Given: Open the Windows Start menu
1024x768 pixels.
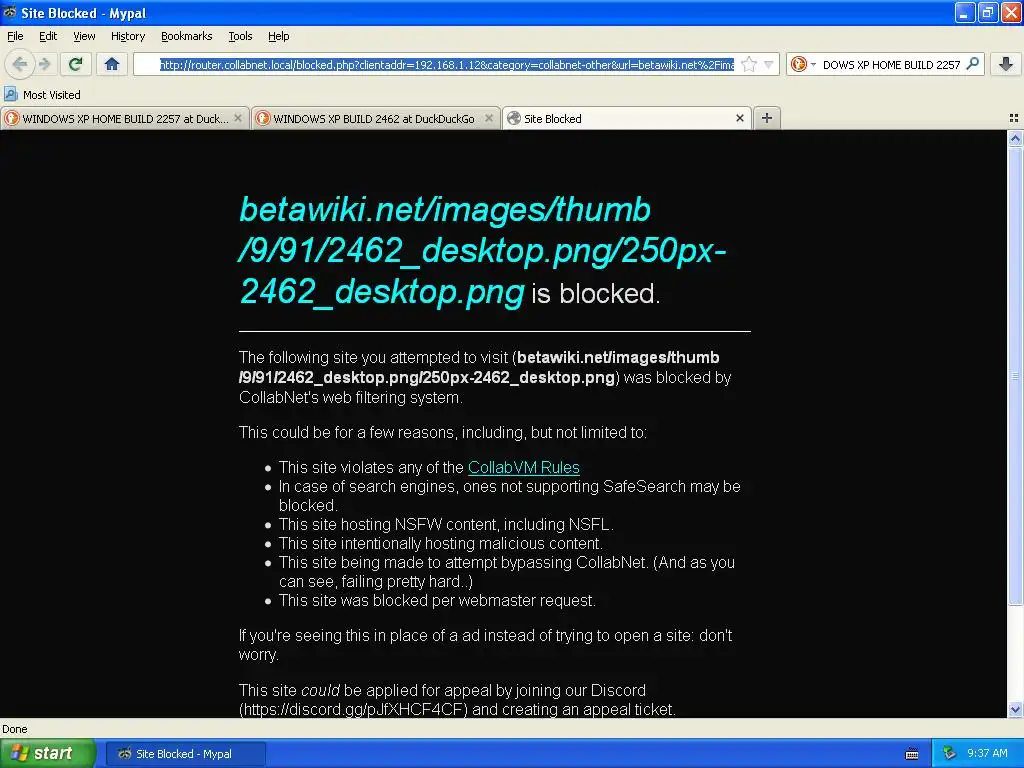Looking at the screenshot, I should coord(47,753).
